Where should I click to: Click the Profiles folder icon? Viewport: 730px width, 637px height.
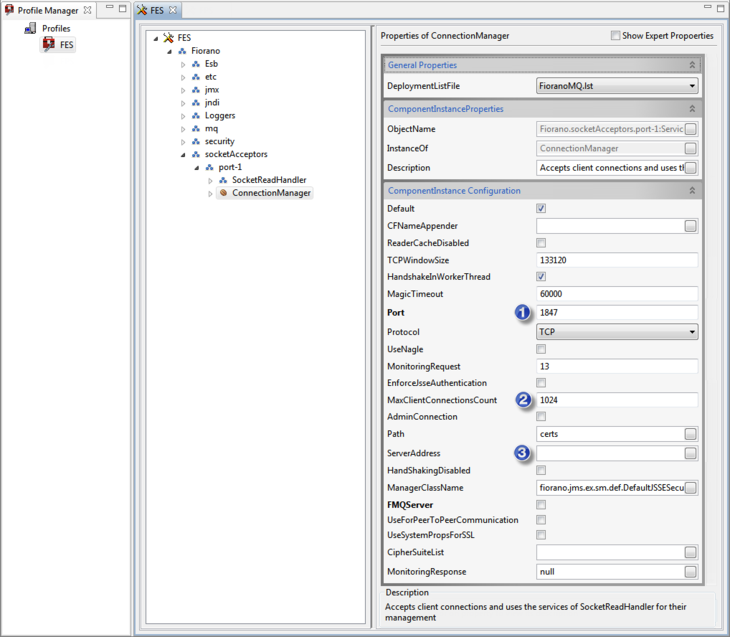(x=30, y=28)
